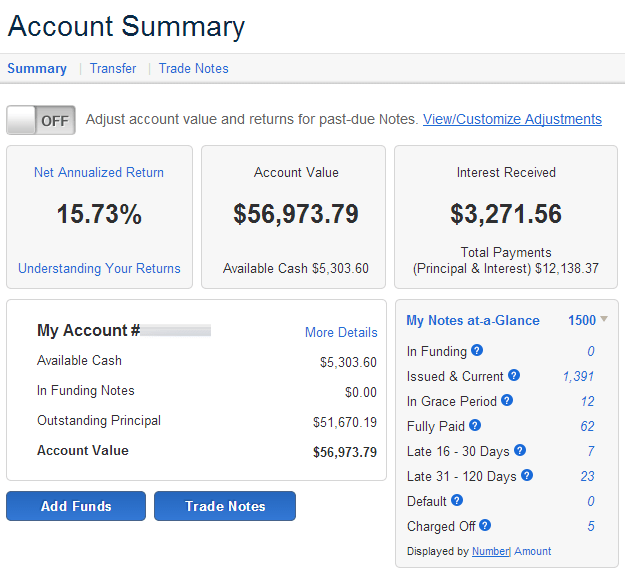Click help icon next to In Funding

pos(477,351)
